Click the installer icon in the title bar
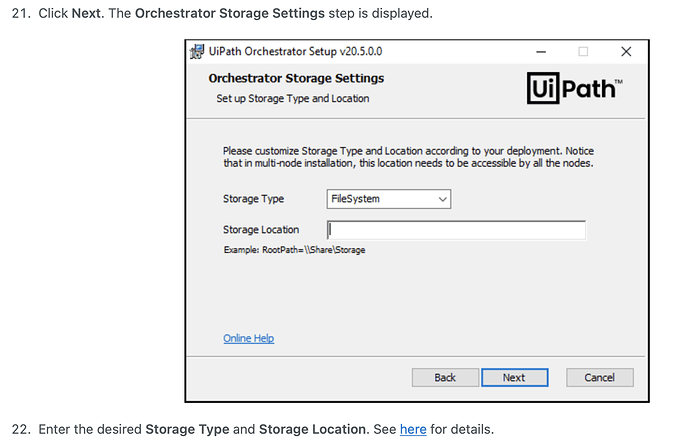The image size is (690, 445). click(x=196, y=51)
